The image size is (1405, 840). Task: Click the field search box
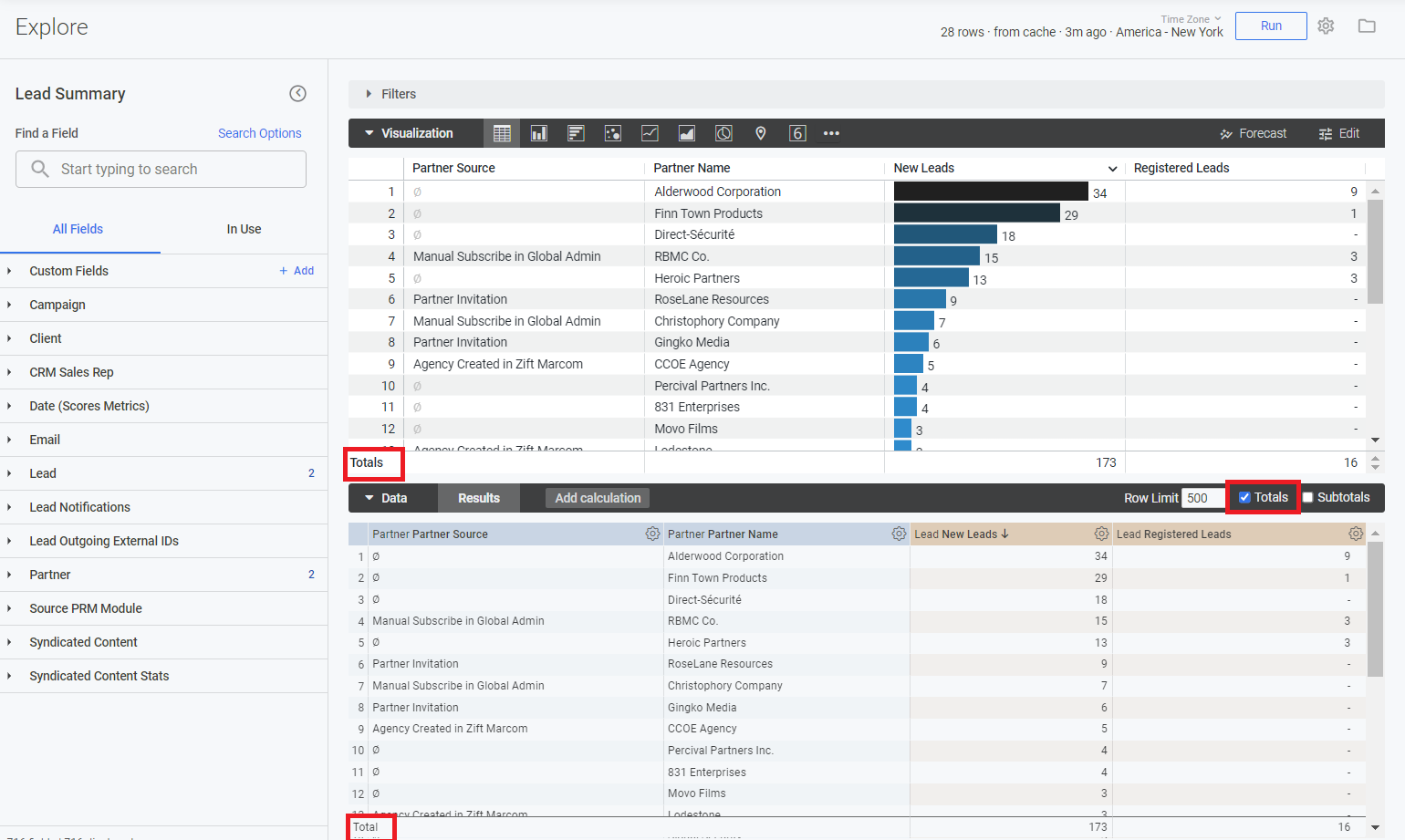(161, 169)
